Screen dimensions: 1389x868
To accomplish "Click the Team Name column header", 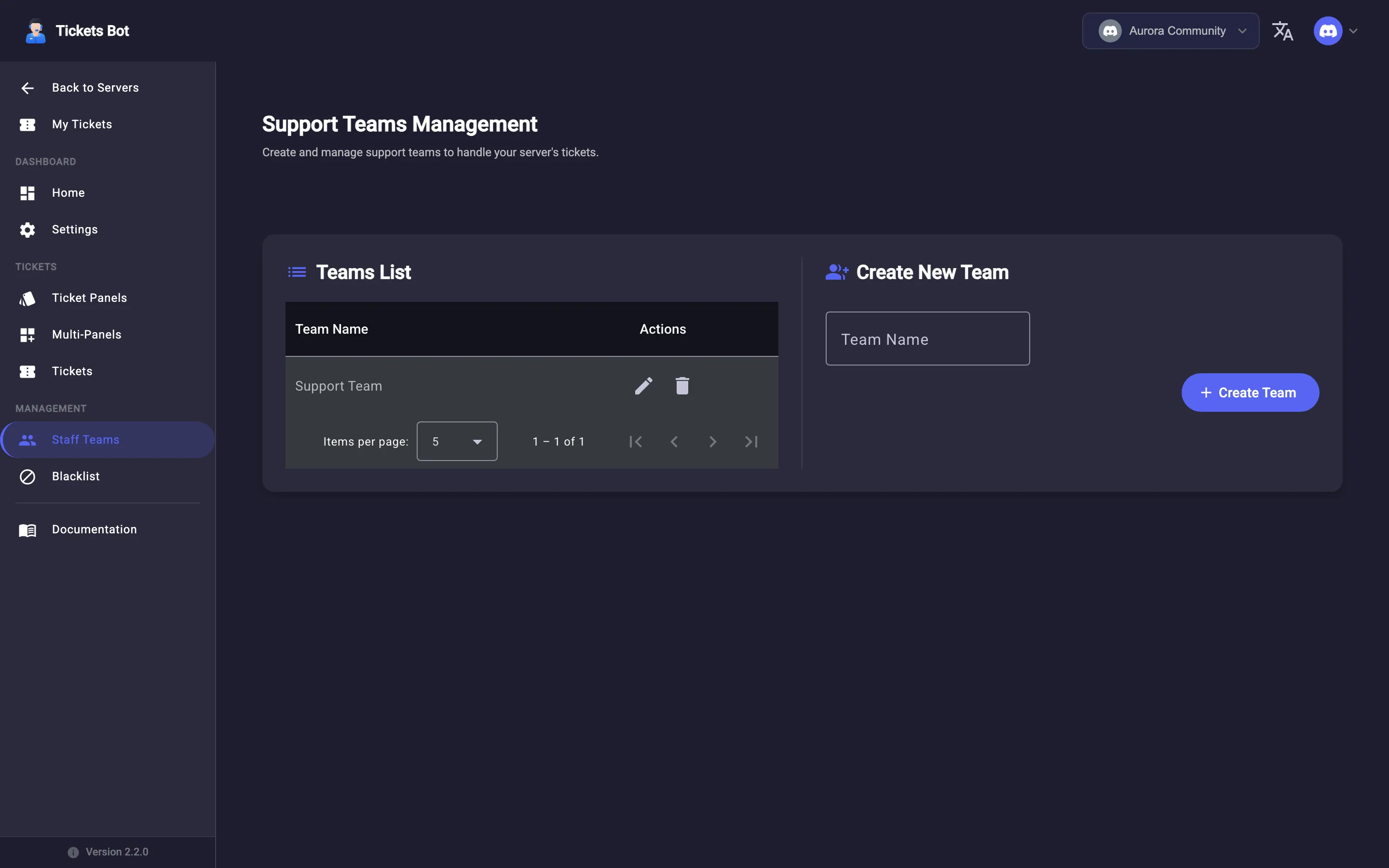I will click(x=332, y=329).
